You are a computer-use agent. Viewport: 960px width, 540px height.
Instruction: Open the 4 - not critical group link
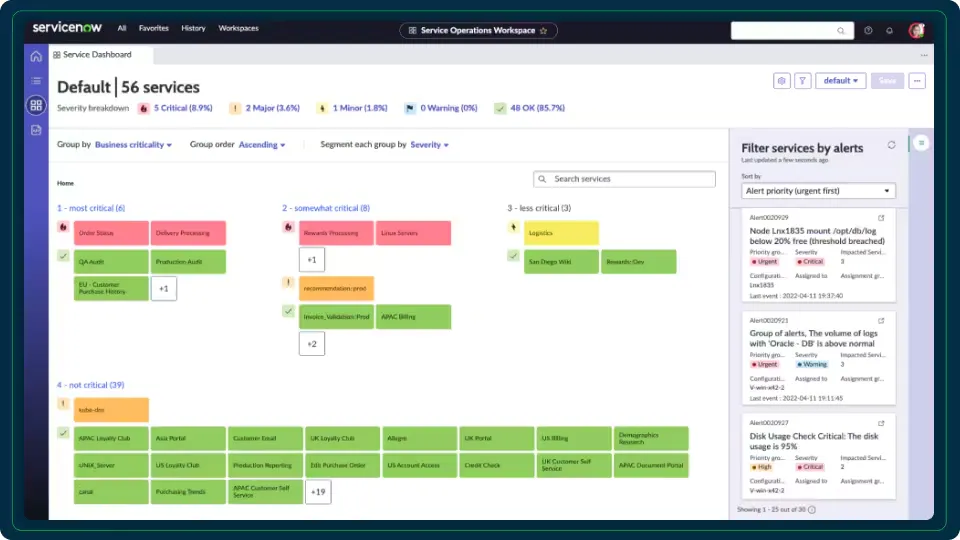(x=91, y=385)
